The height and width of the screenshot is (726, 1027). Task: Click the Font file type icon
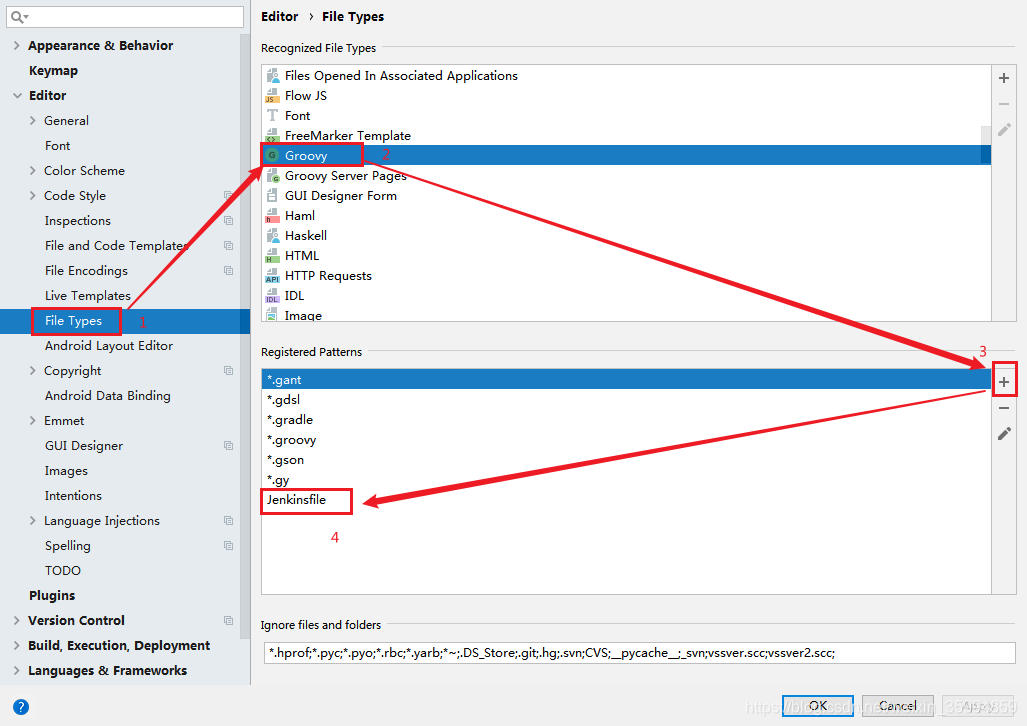tap(272, 115)
